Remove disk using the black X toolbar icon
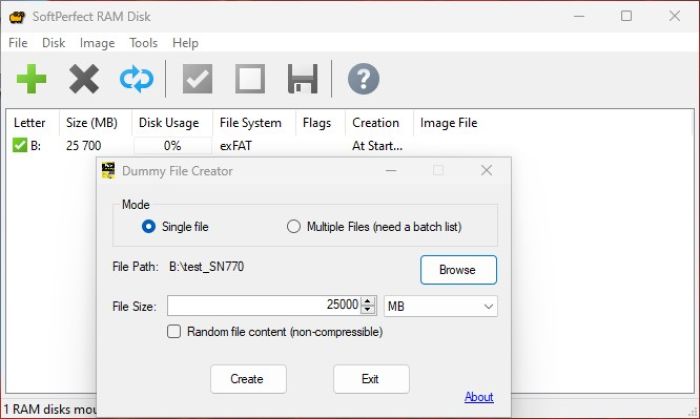 coord(84,79)
